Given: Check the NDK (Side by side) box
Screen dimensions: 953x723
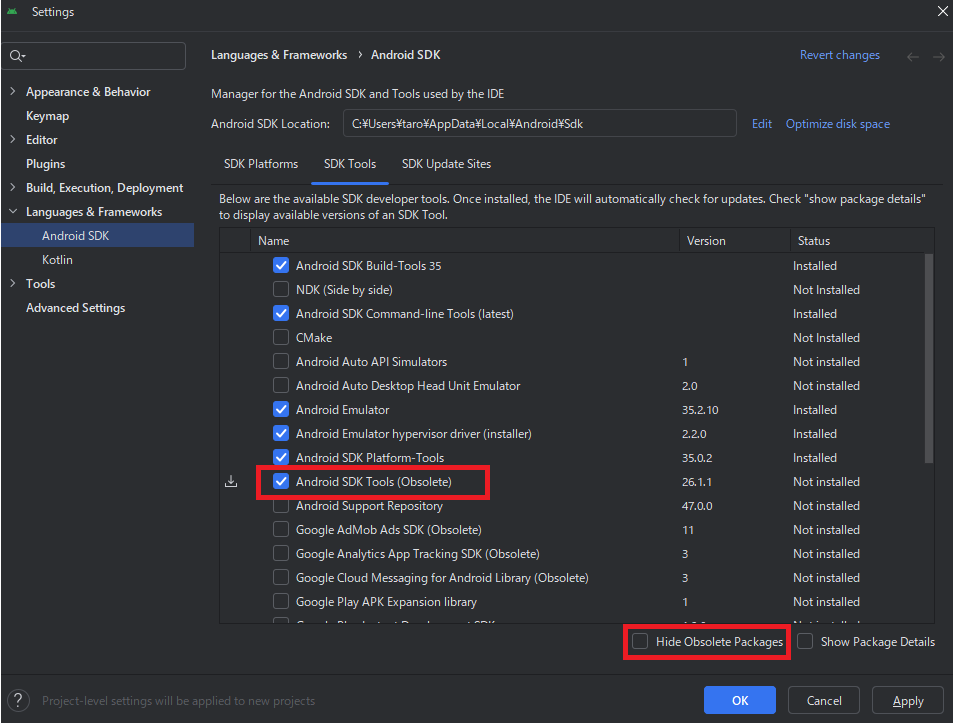Looking at the screenshot, I should [281, 290].
